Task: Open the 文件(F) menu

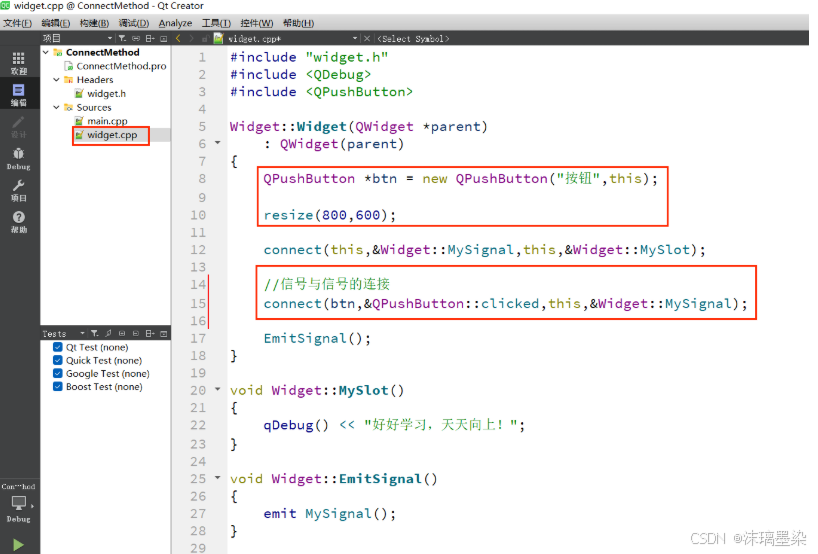Action: [17, 23]
